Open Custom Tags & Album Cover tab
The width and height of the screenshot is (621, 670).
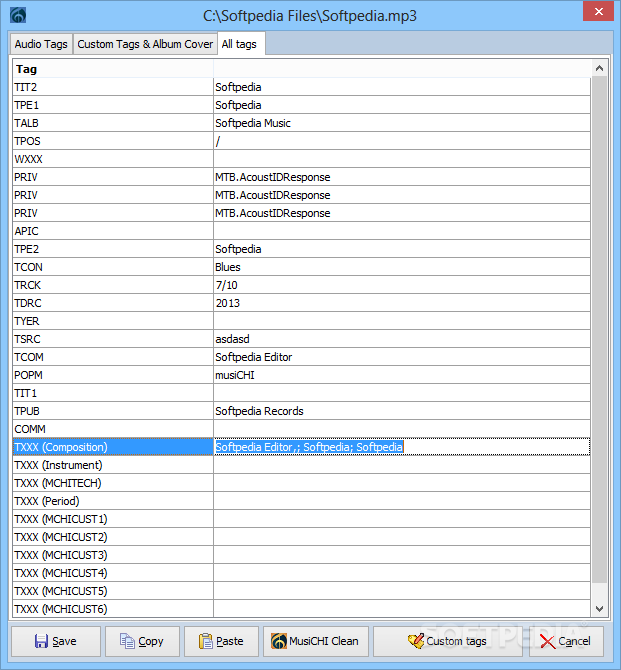click(145, 44)
